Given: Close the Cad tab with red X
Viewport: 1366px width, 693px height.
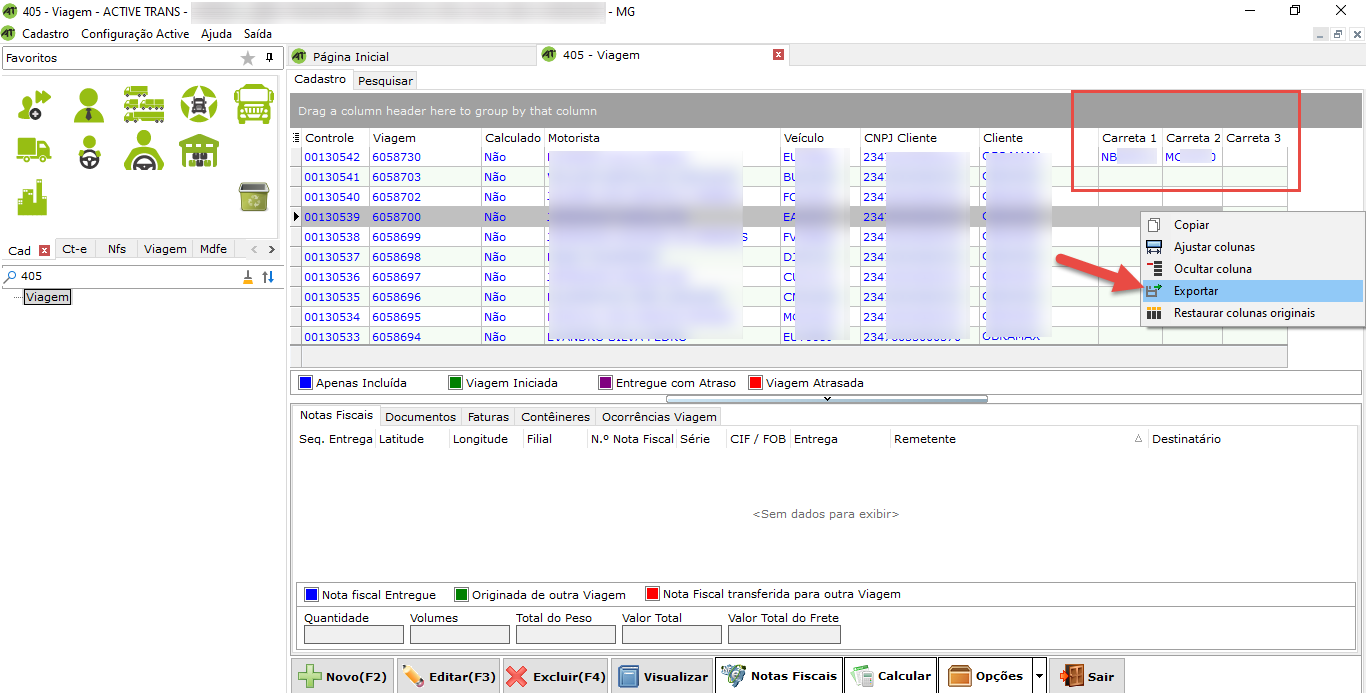Looking at the screenshot, I should 44,250.
